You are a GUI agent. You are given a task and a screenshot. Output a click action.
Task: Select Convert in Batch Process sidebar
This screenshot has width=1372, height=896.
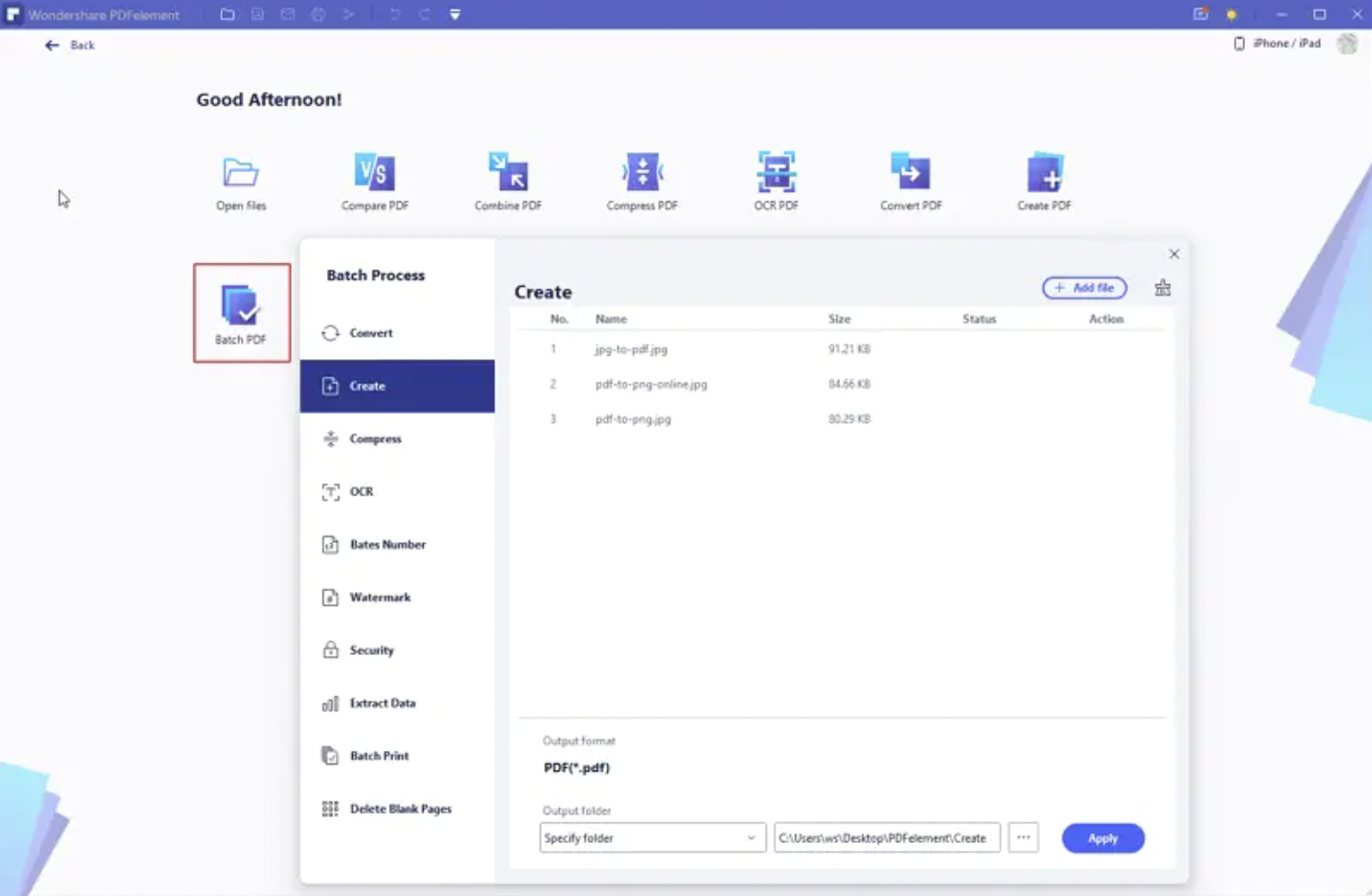(x=397, y=332)
